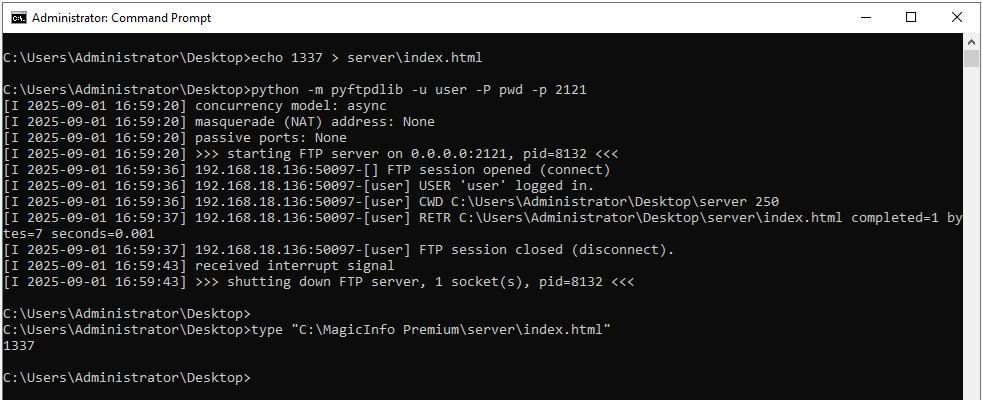Image resolution: width=982 pixels, height=400 pixels.
Task: Close the Command Prompt window
Action: pyautogui.click(x=957, y=17)
